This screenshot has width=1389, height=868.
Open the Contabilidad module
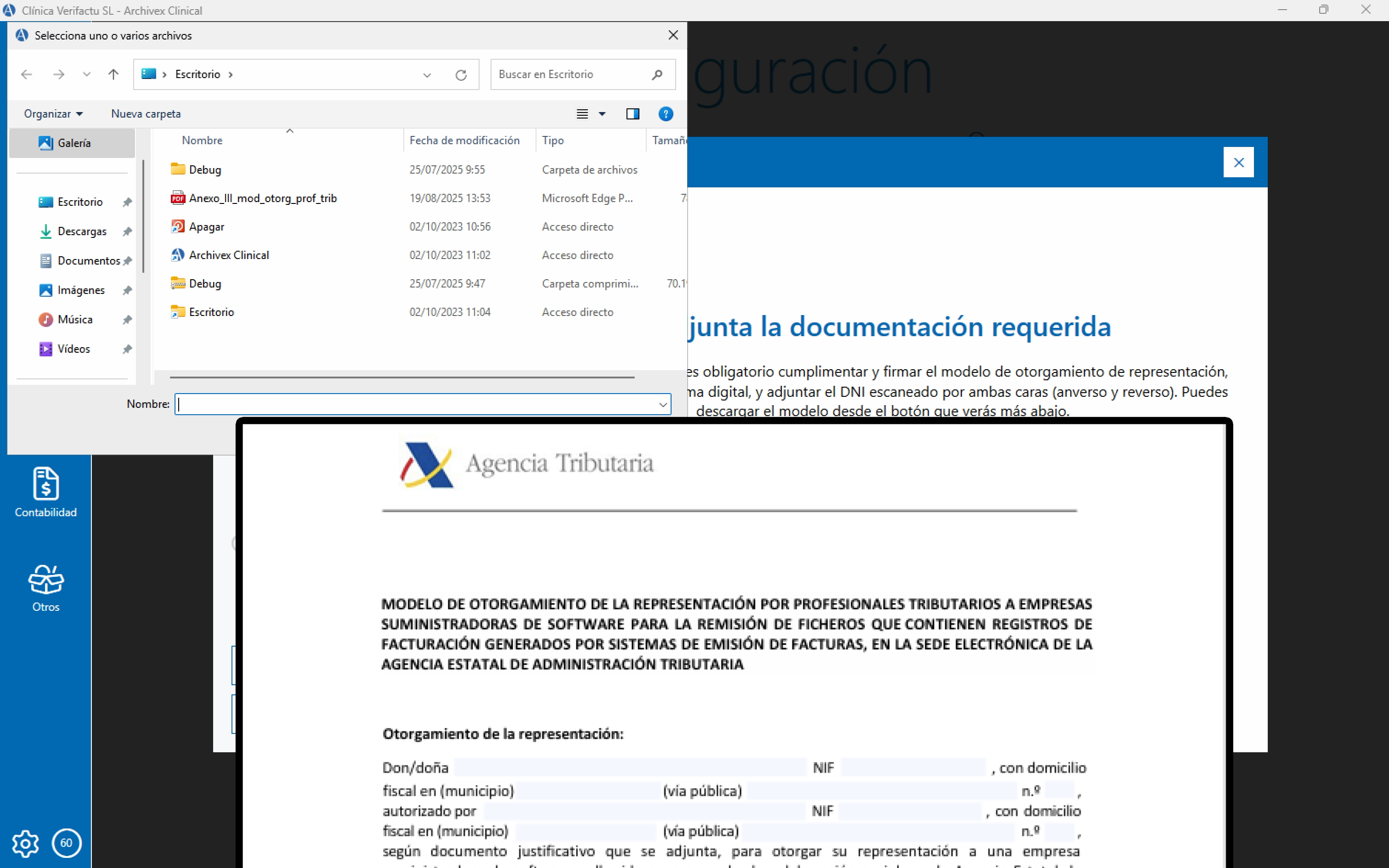(x=46, y=492)
